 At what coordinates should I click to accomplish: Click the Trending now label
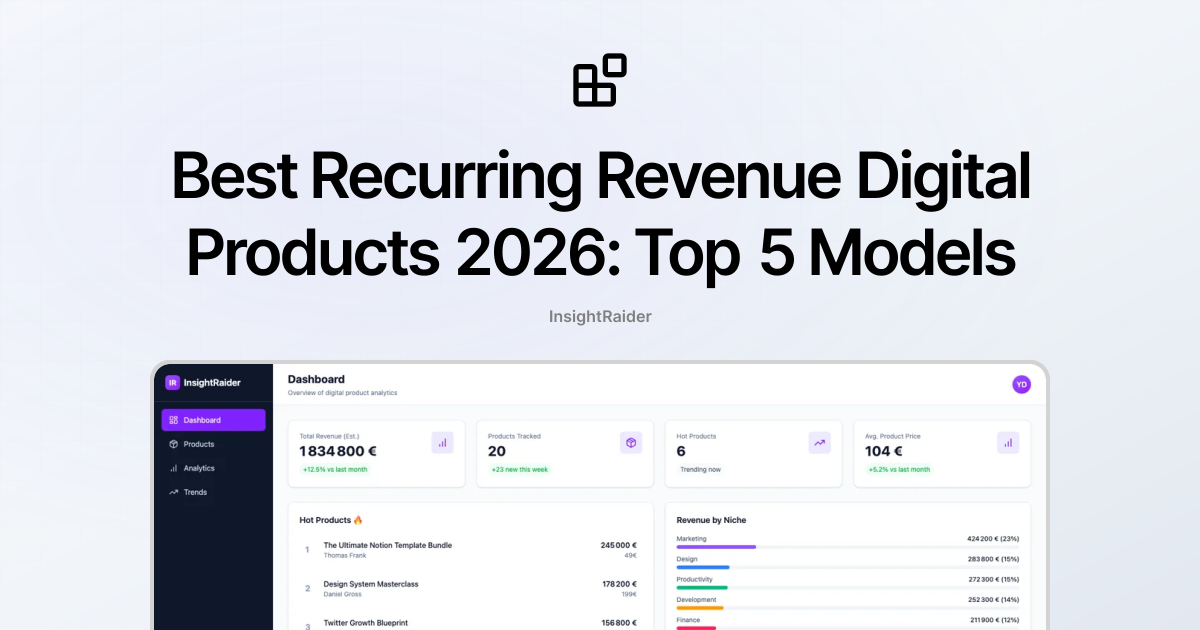(x=700, y=469)
